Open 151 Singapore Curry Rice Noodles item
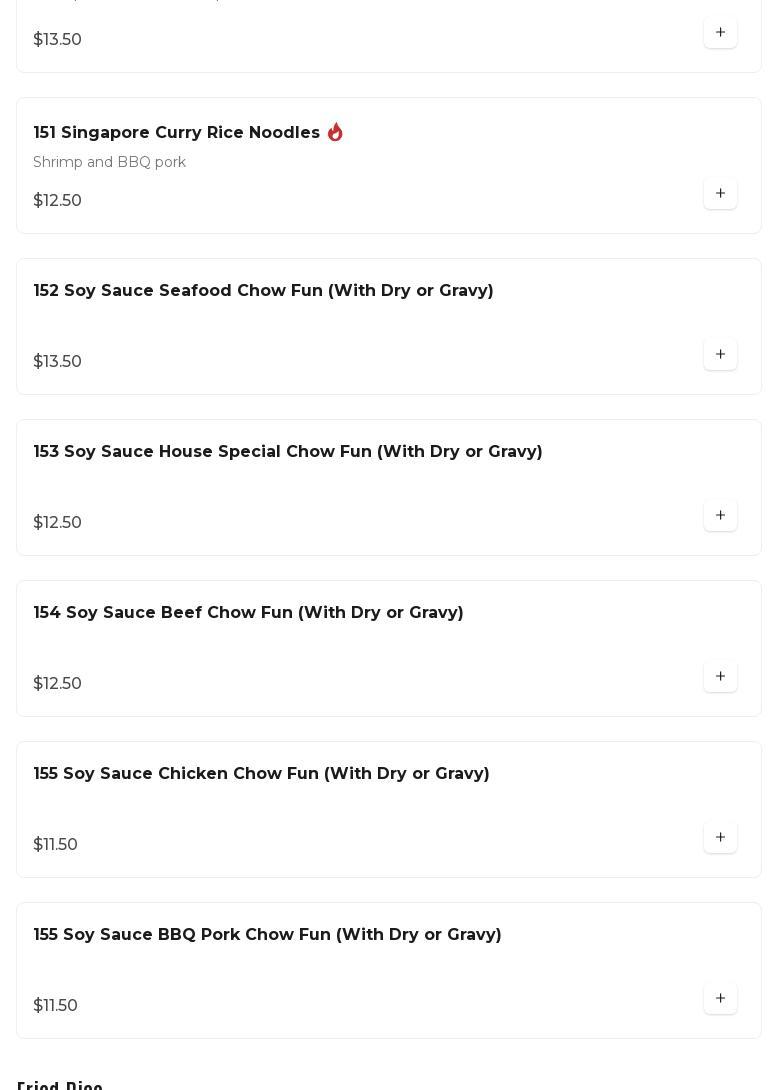The width and height of the screenshot is (778, 1090). [x=176, y=133]
